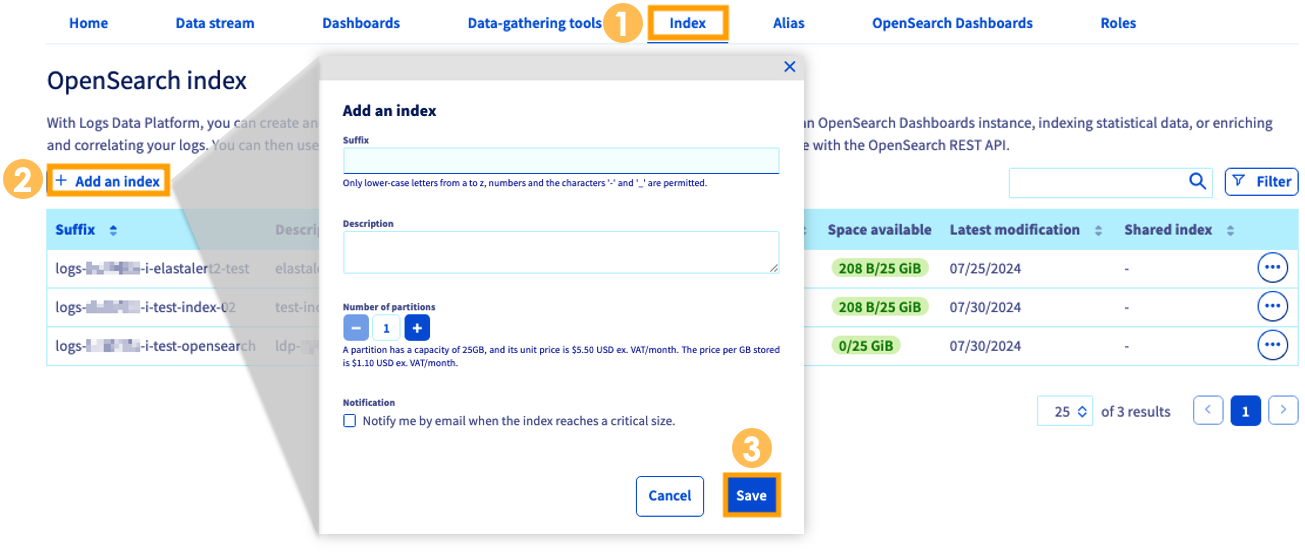Click the 'of 3 results' text
Viewport: 1305px width, 552px height.
[x=1135, y=411]
